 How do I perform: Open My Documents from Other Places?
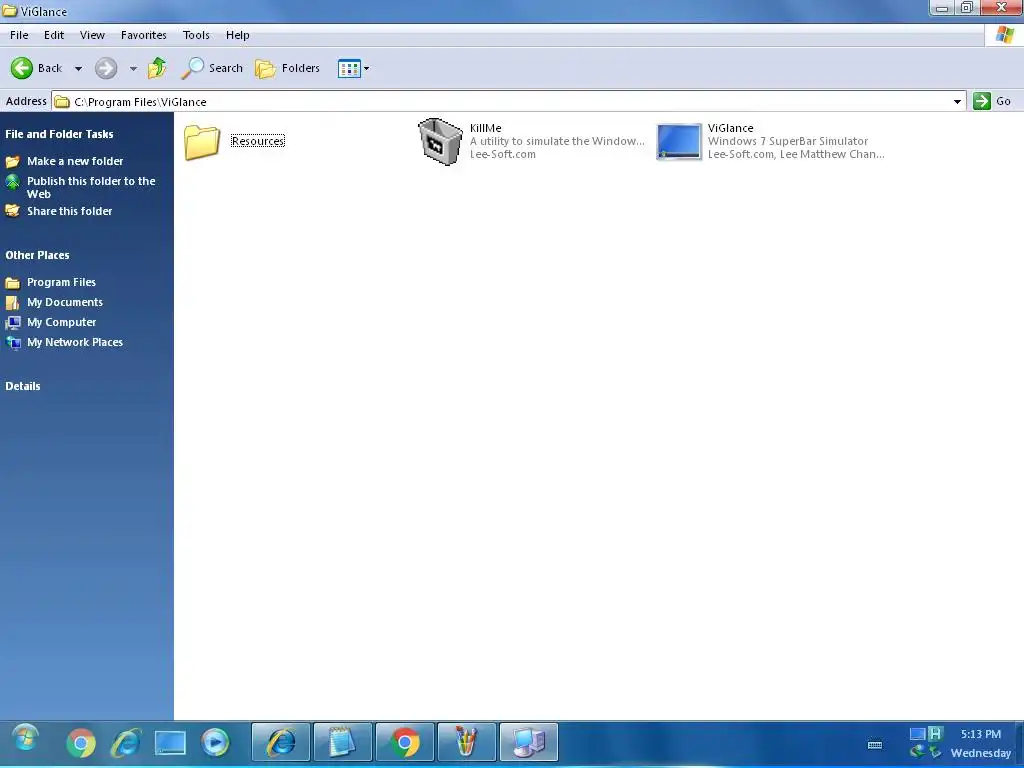click(65, 302)
